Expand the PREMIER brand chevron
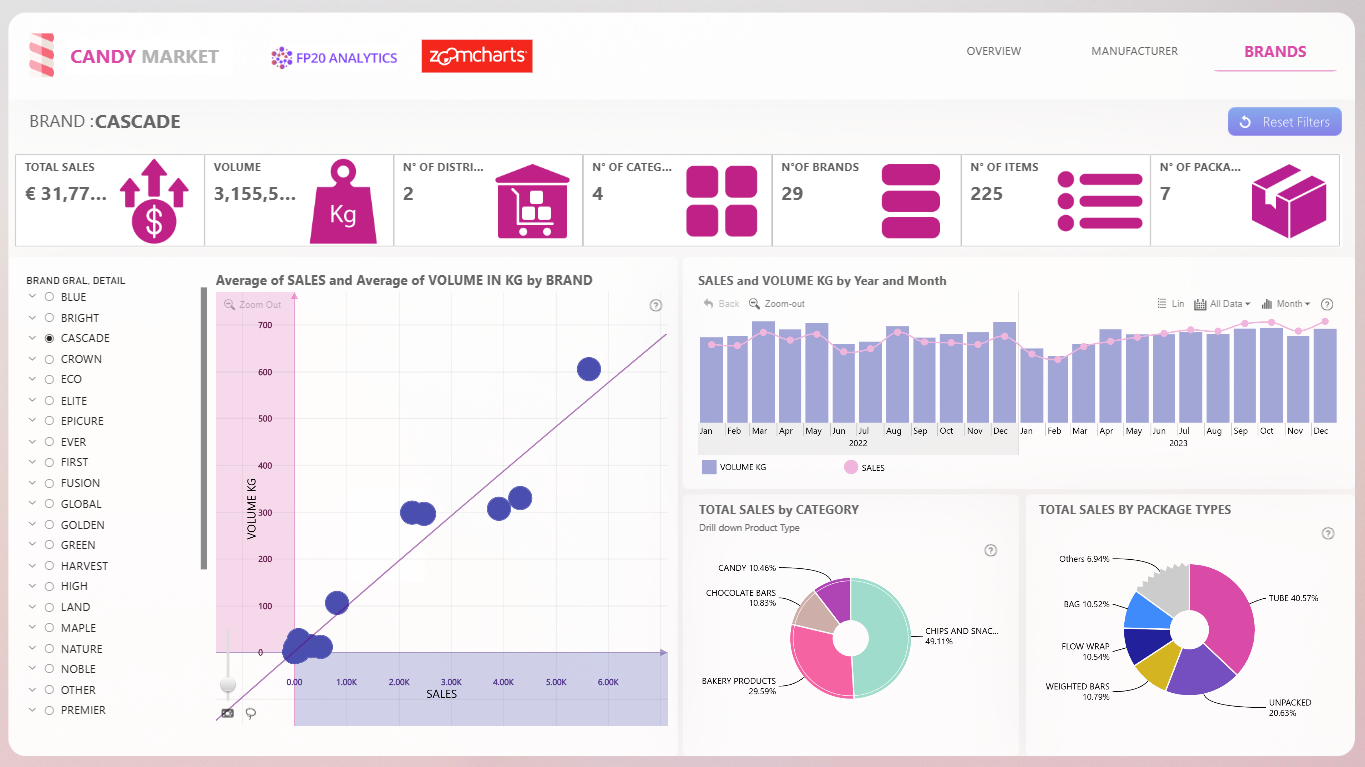This screenshot has width=1365, height=767. [x=33, y=710]
